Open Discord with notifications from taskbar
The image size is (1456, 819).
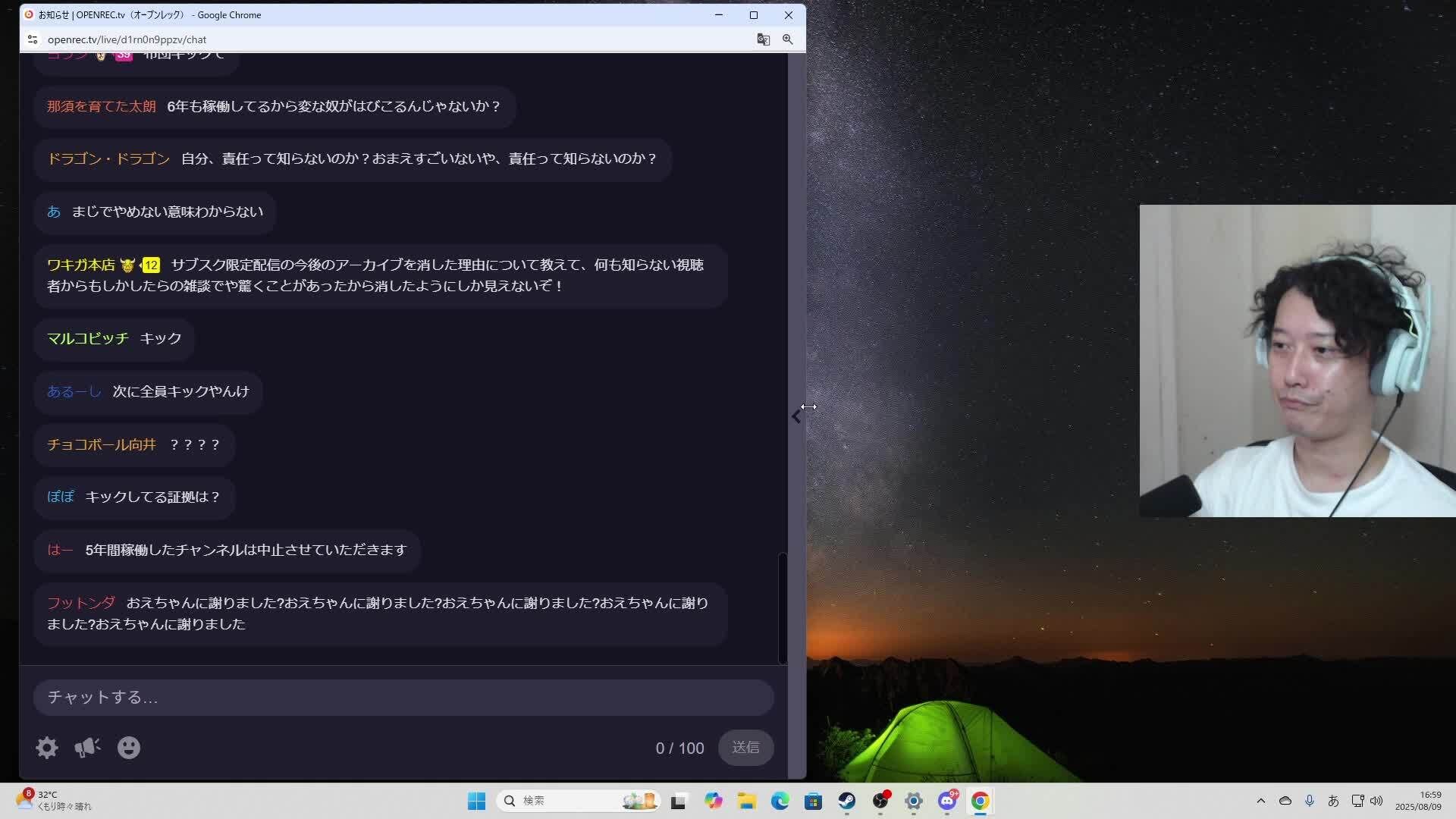pos(946,802)
